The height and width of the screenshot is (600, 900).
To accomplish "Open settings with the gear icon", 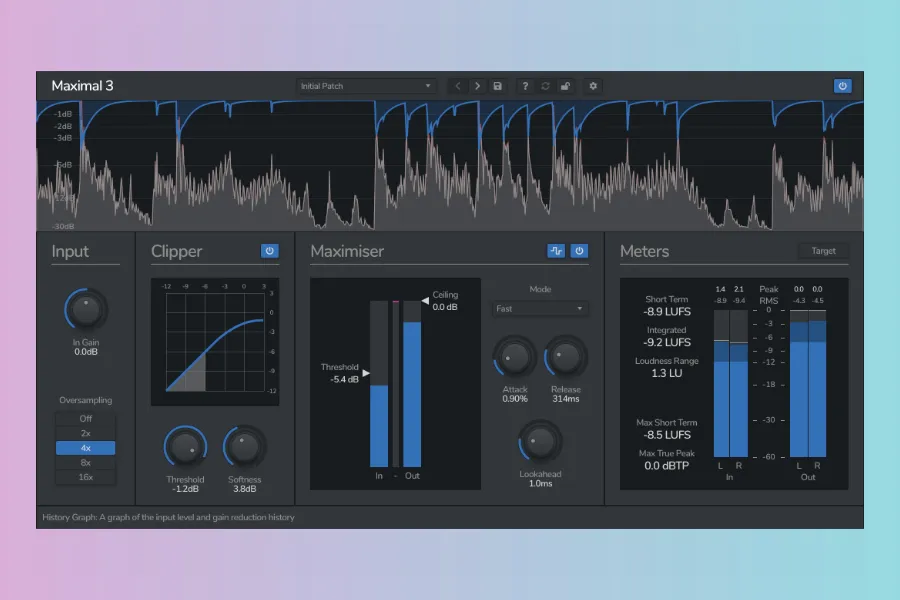I will [x=593, y=86].
